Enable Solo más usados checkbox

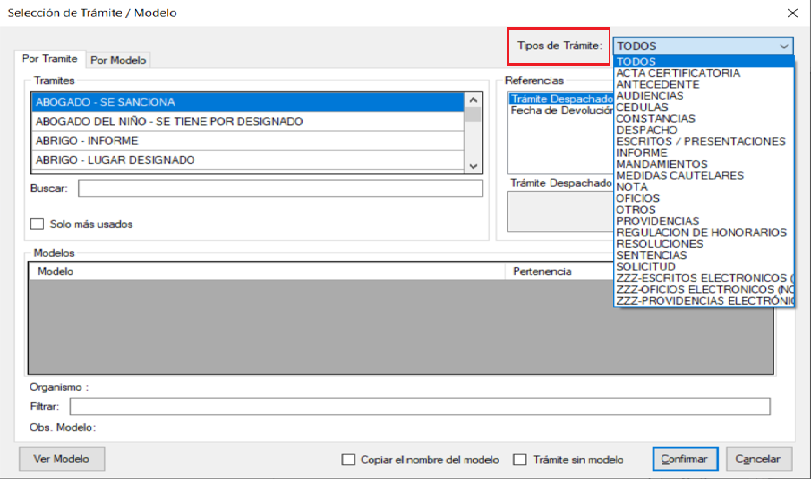pos(39,224)
